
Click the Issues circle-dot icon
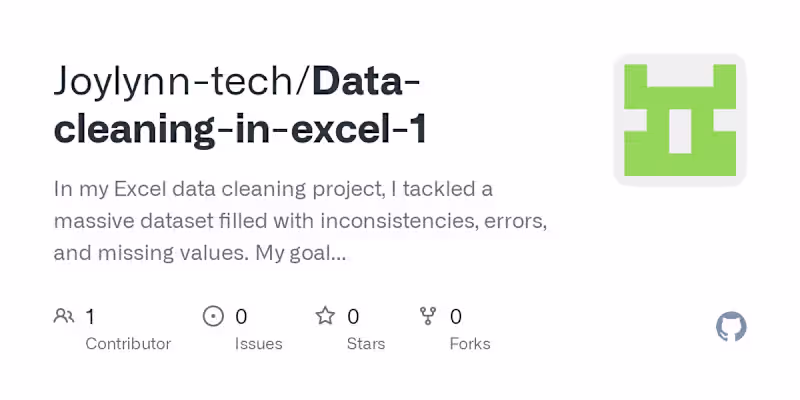[x=213, y=317]
